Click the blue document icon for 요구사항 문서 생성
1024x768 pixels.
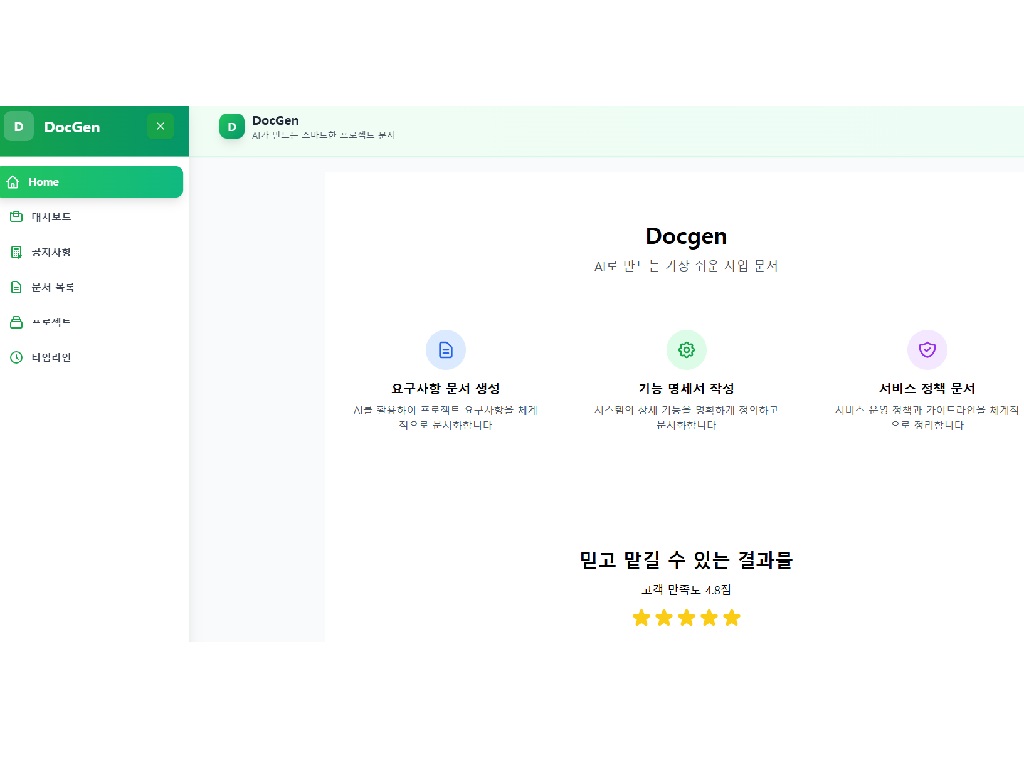coord(446,350)
